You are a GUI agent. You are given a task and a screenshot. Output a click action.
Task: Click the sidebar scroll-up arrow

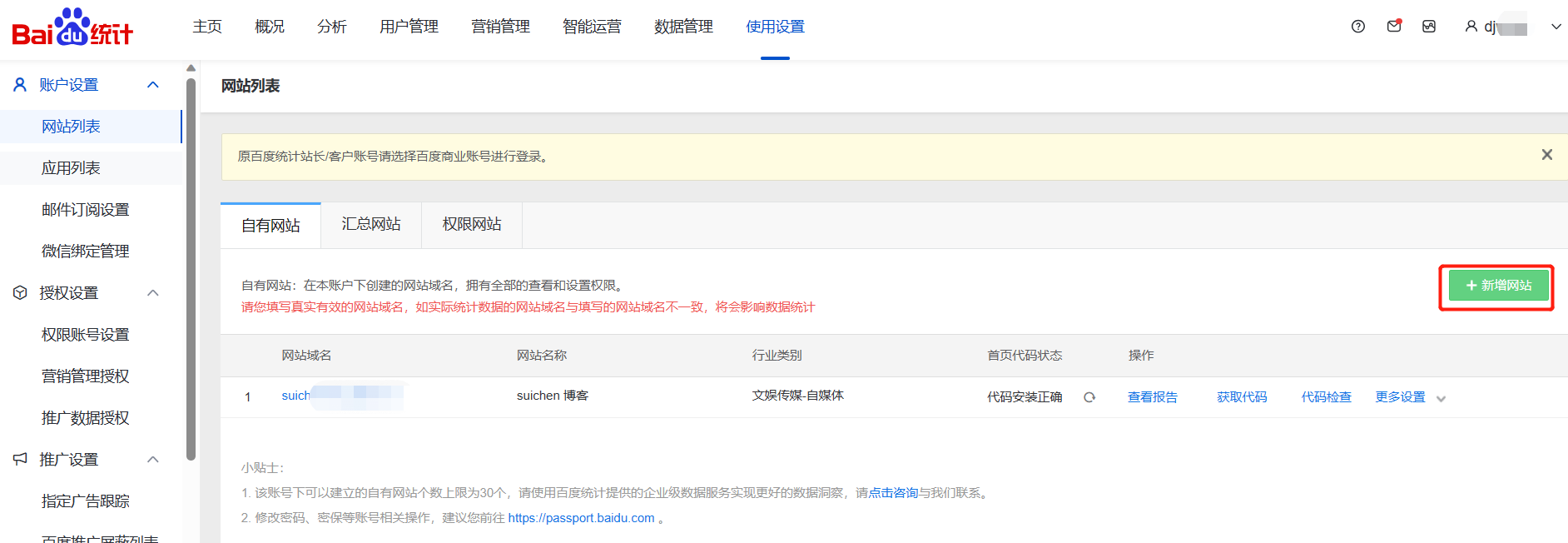pyautogui.click(x=191, y=68)
